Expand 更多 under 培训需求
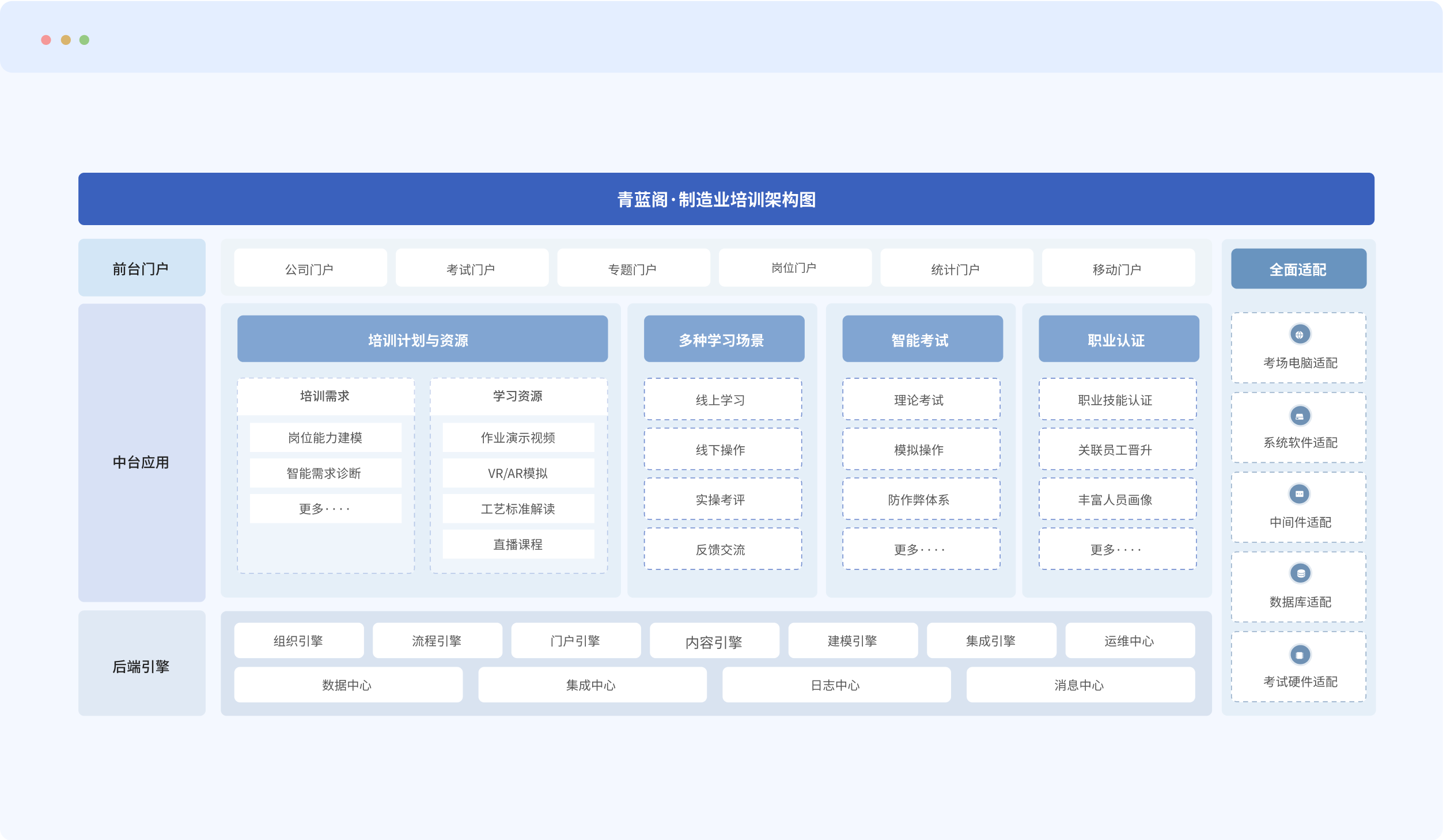 325,508
